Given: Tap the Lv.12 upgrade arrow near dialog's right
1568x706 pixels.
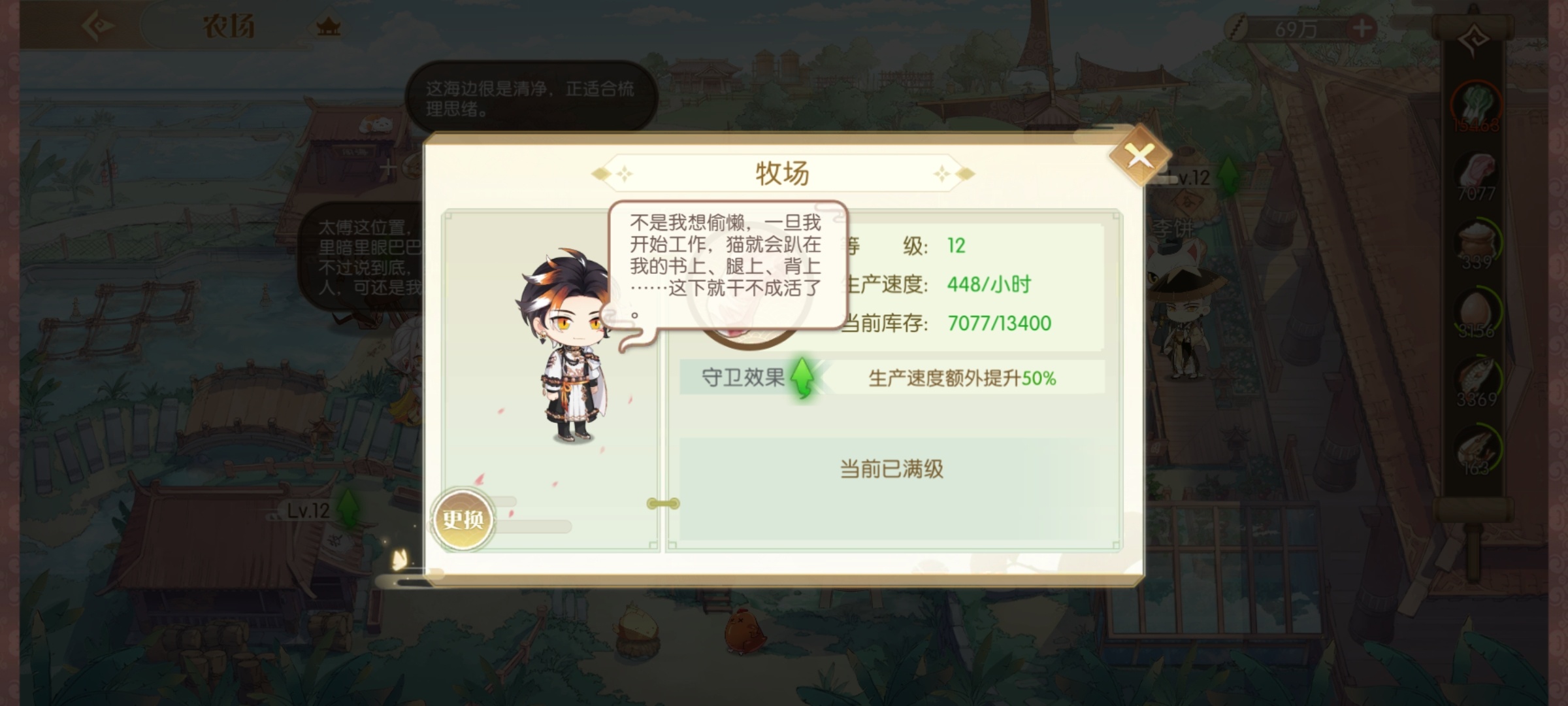Looking at the screenshot, I should pos(1228,176).
